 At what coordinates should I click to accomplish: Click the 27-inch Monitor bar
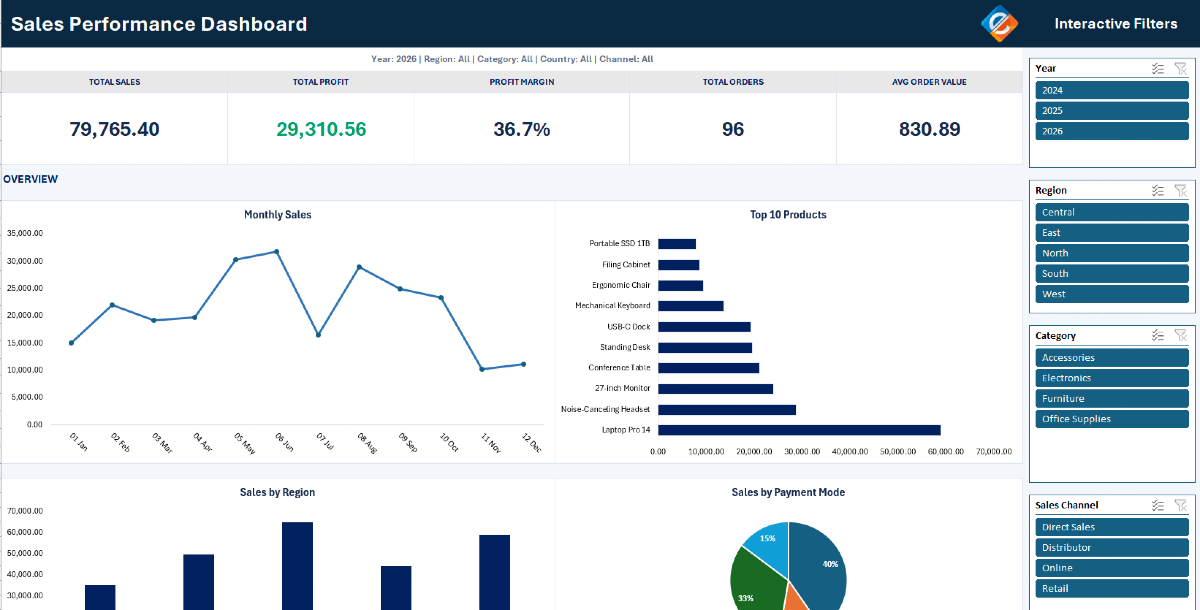coord(715,389)
